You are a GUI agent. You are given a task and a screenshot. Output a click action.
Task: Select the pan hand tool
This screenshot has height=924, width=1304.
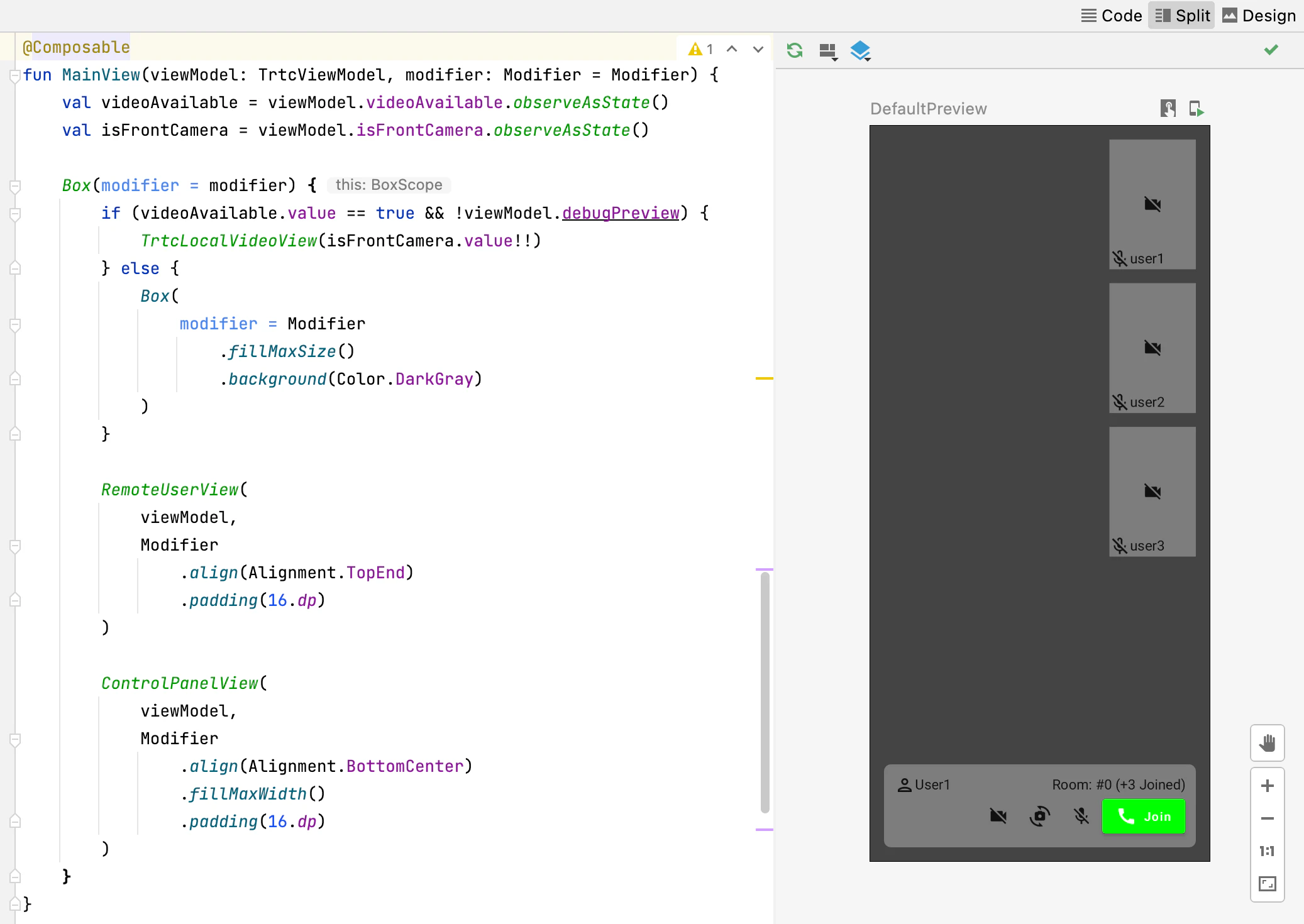(x=1267, y=743)
